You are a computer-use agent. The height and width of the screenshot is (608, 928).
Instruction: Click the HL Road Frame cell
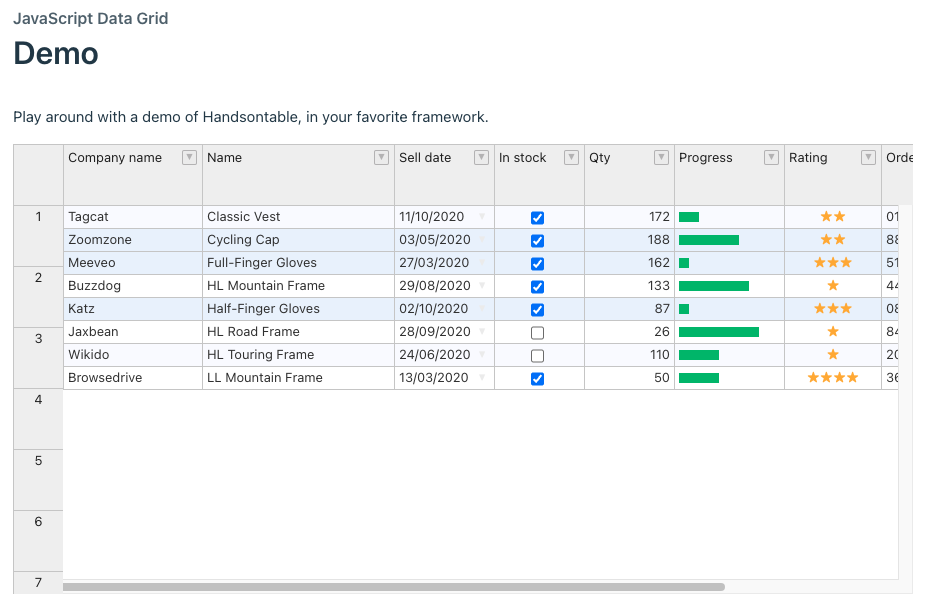coord(298,332)
